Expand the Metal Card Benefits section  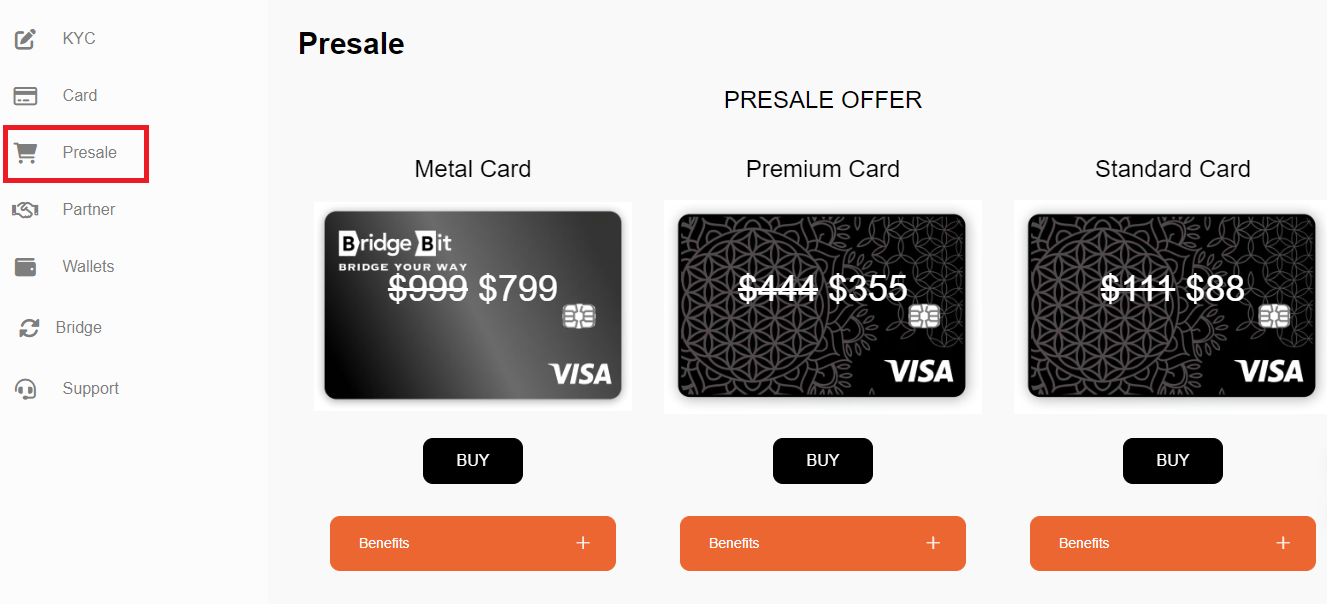[472, 543]
